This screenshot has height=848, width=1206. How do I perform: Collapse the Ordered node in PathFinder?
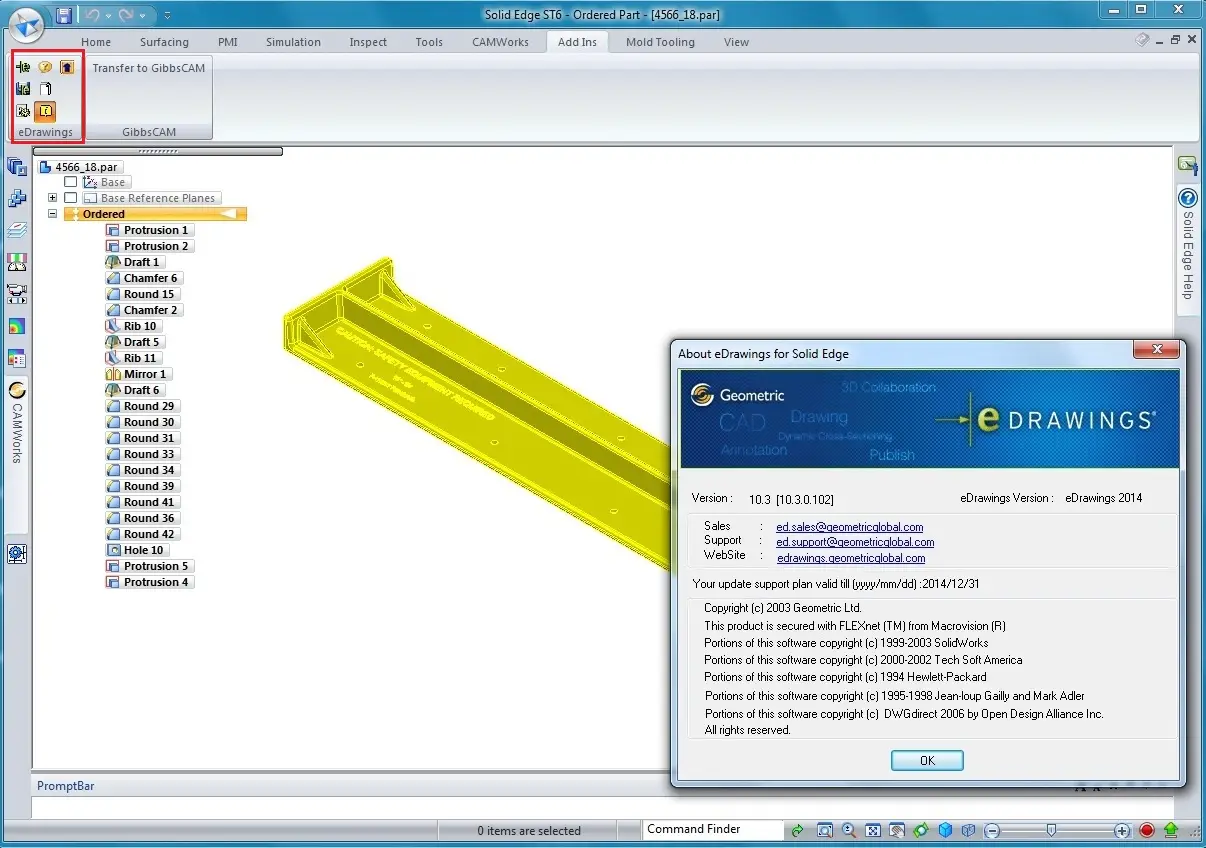click(52, 214)
